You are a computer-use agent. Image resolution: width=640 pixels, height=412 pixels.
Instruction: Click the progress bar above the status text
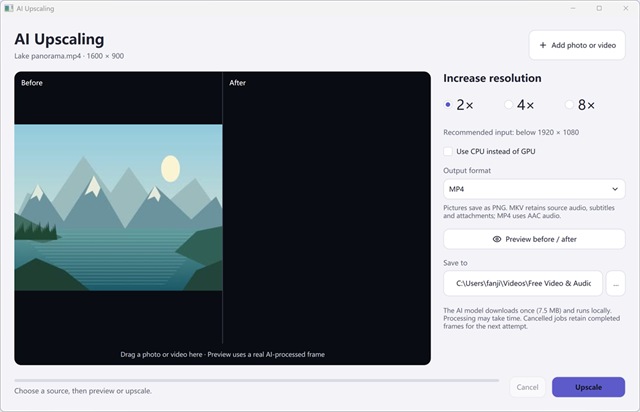click(257, 380)
